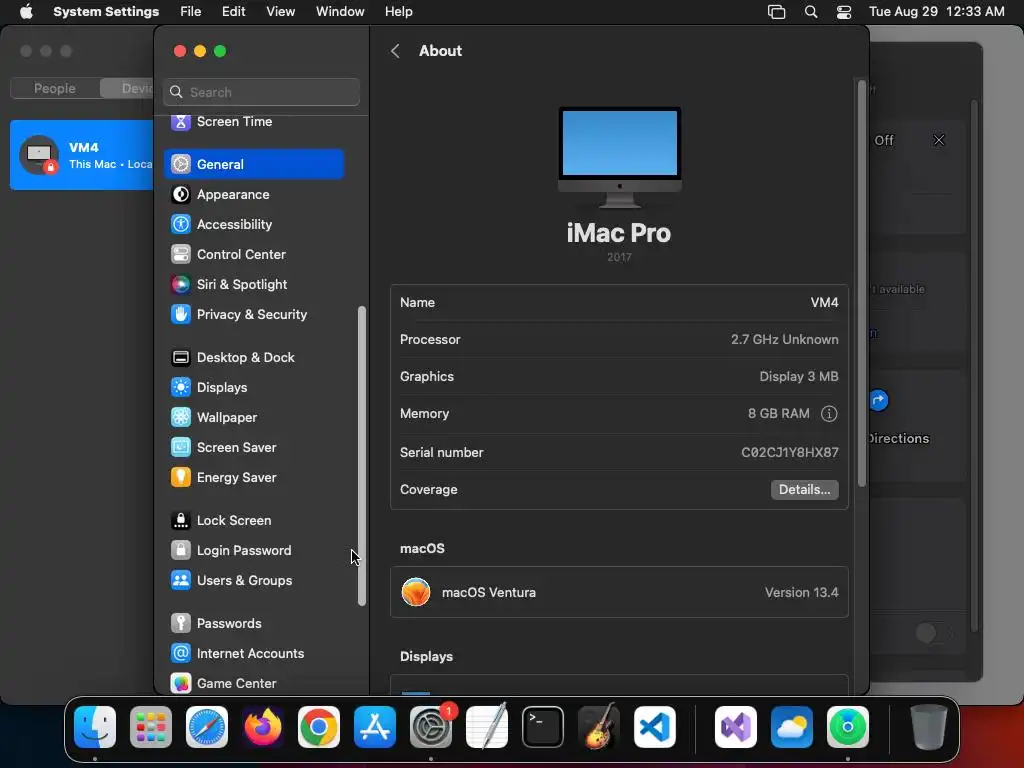Image resolution: width=1024 pixels, height=768 pixels.
Task: Open Find My from the Dock
Action: pos(848,727)
